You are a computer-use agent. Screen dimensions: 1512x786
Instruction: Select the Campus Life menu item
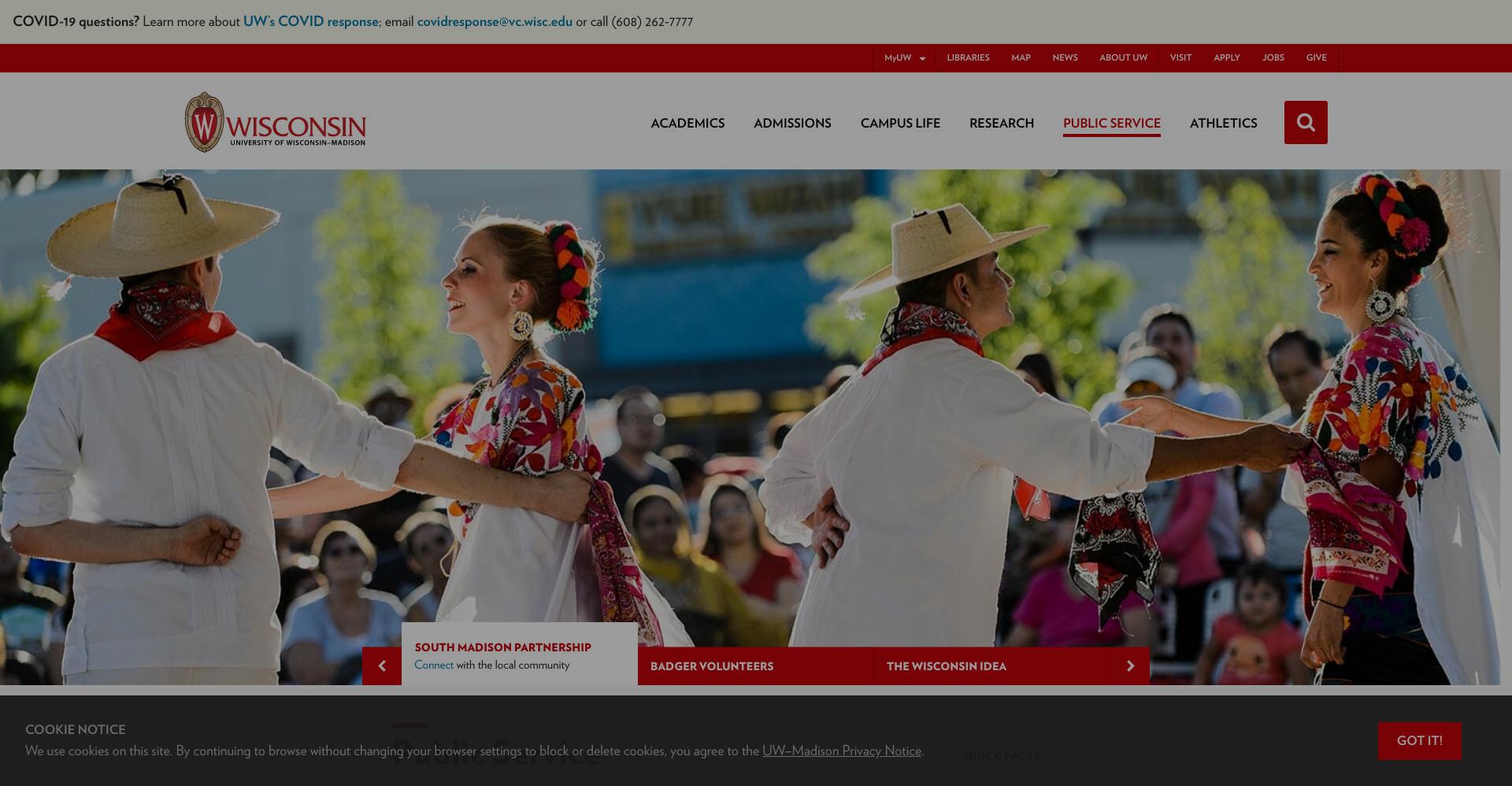point(900,123)
